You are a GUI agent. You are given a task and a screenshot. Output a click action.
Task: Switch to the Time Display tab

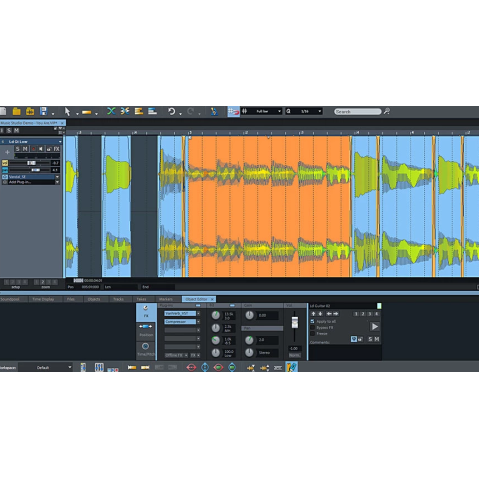(43, 299)
